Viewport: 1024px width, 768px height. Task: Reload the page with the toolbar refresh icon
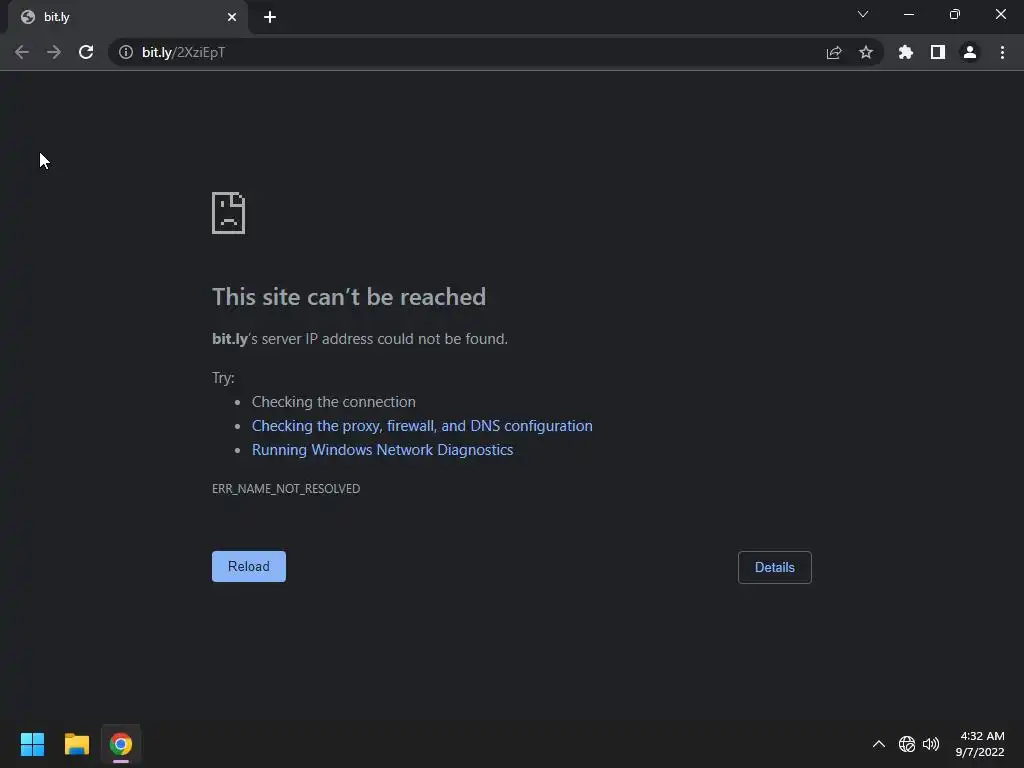[86, 52]
